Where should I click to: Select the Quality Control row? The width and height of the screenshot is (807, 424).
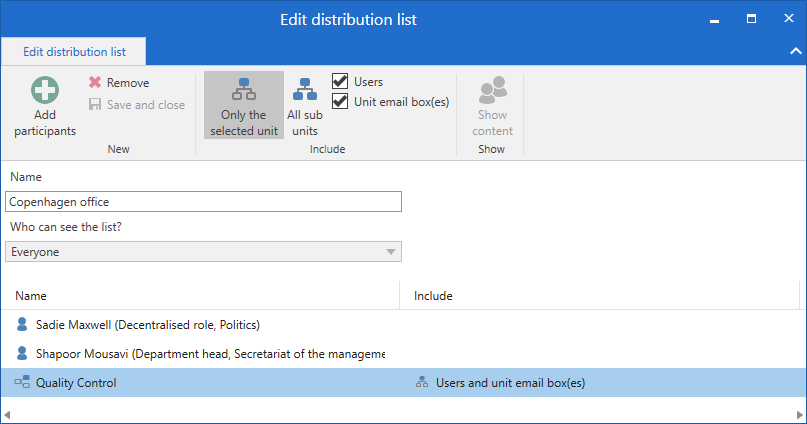pyautogui.click(x=404, y=382)
